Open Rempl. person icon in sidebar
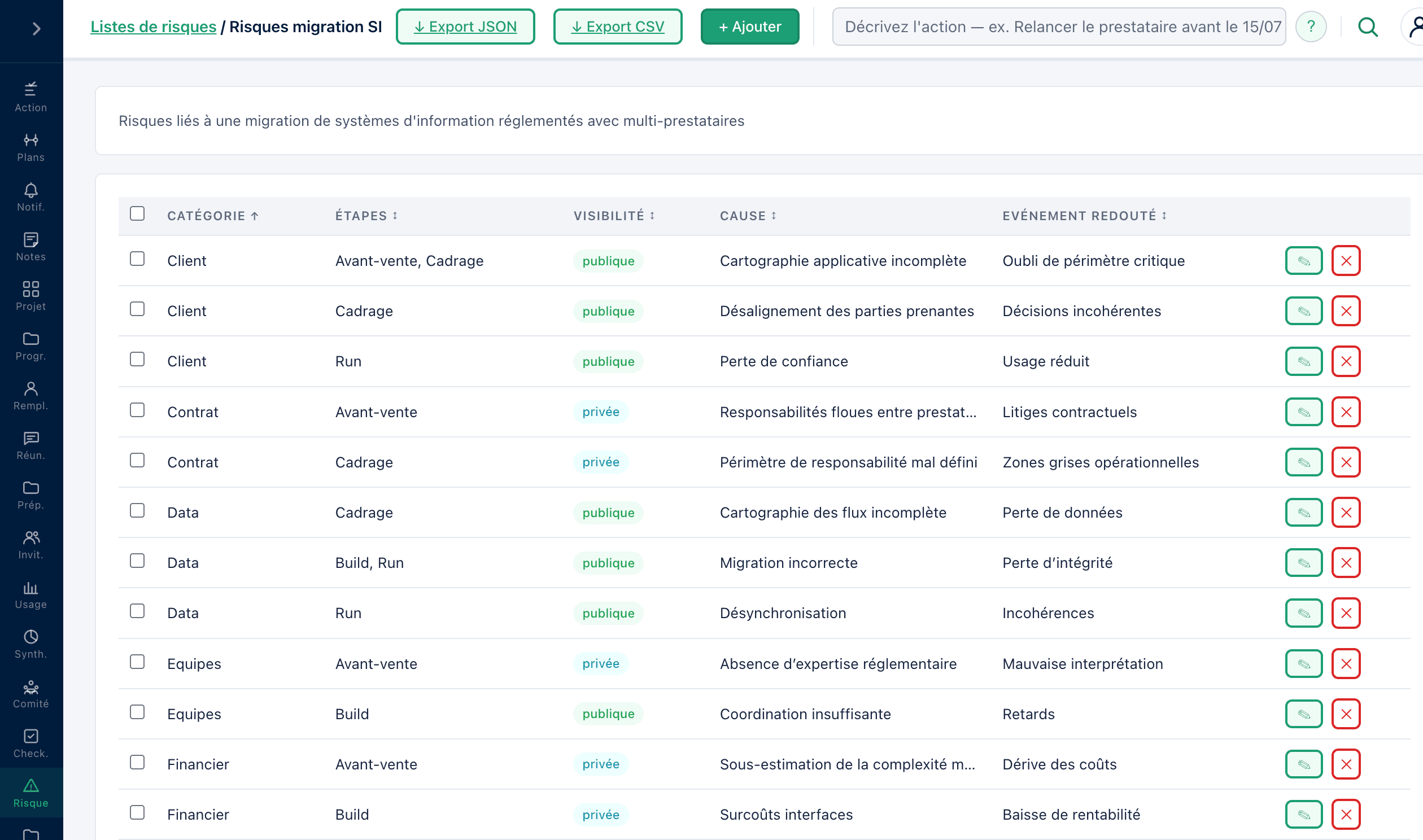Screen dimensions: 1423x840 pyautogui.click(x=31, y=396)
